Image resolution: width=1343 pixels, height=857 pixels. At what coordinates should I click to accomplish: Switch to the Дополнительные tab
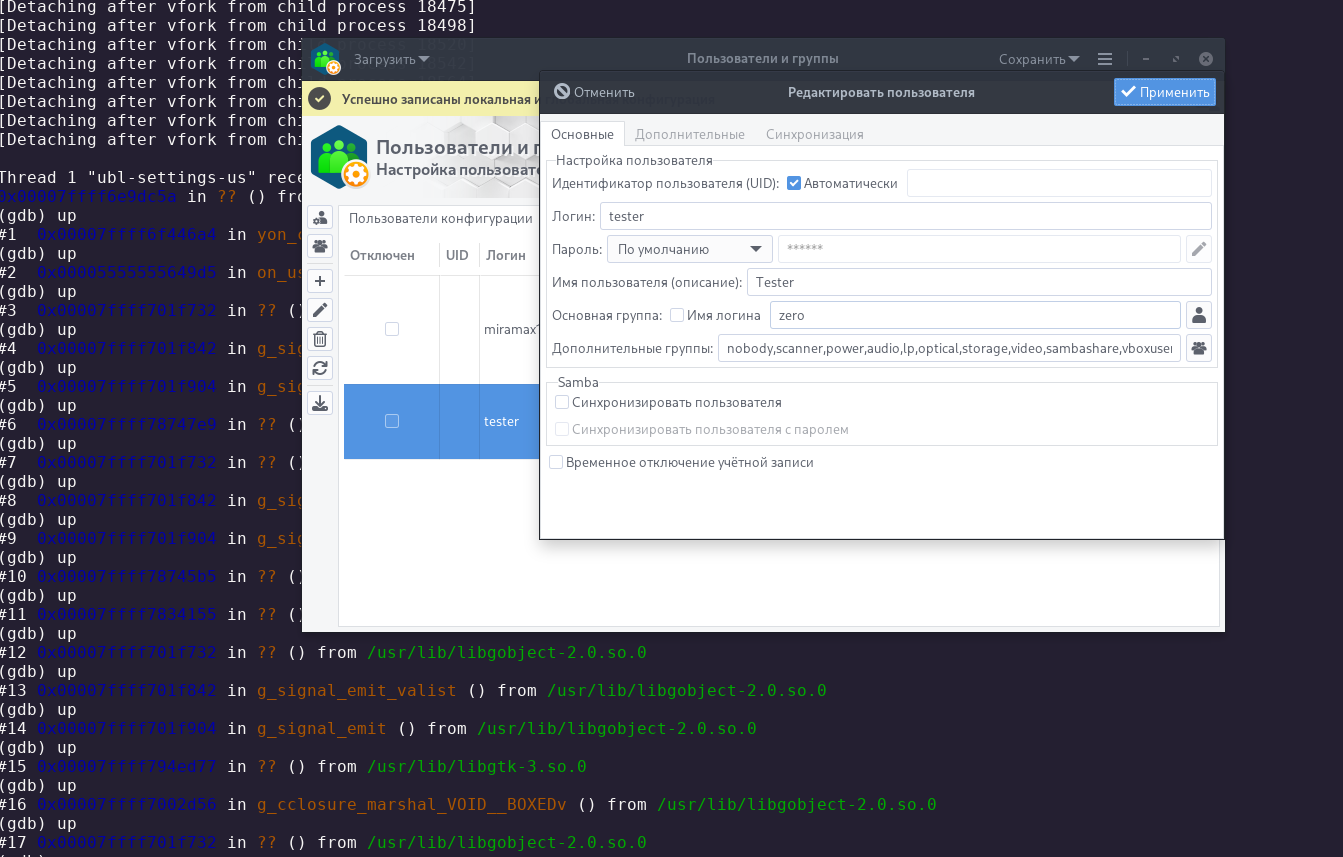pos(689,134)
